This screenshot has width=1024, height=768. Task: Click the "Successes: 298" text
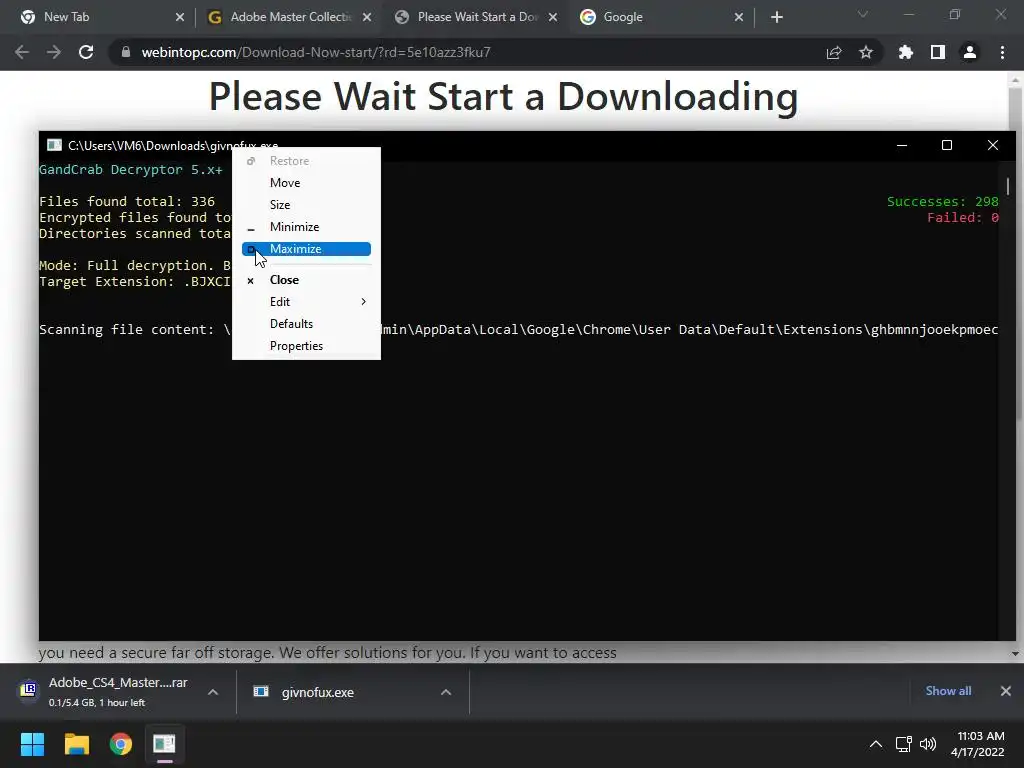coord(942,202)
